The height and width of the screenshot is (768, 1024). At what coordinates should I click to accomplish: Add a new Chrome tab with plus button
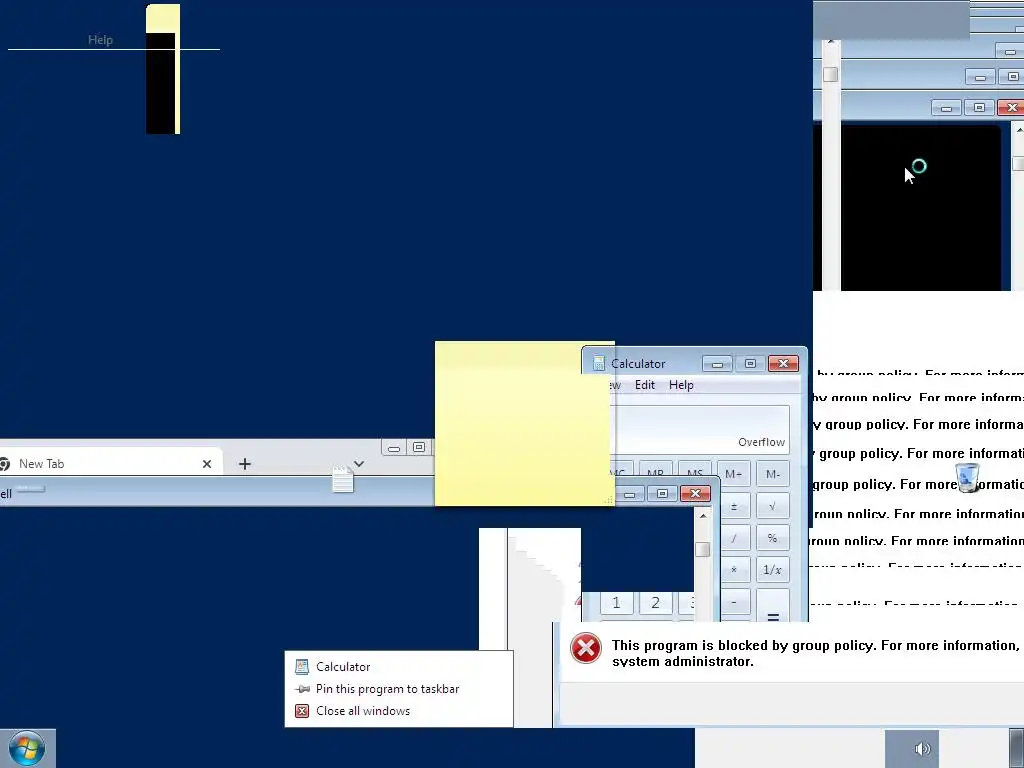245,464
